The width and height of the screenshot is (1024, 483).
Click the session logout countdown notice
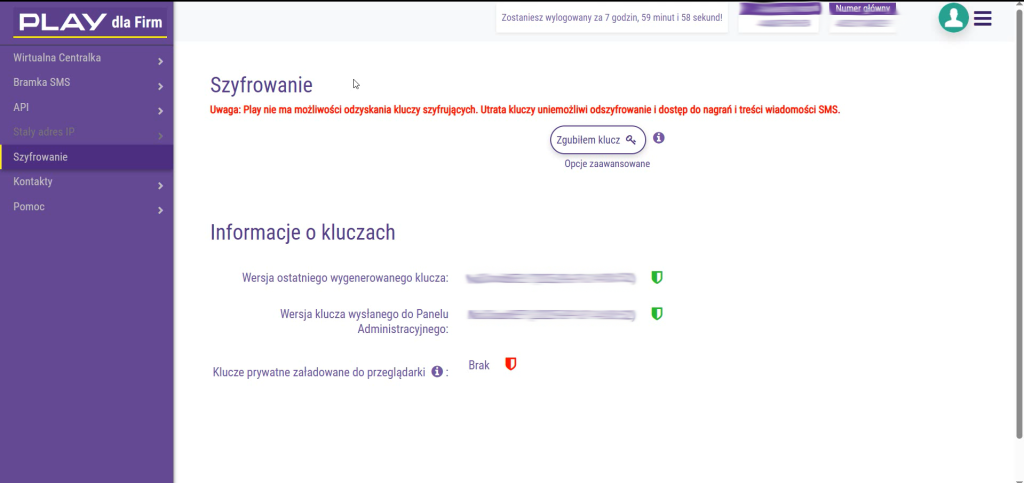click(x=611, y=18)
